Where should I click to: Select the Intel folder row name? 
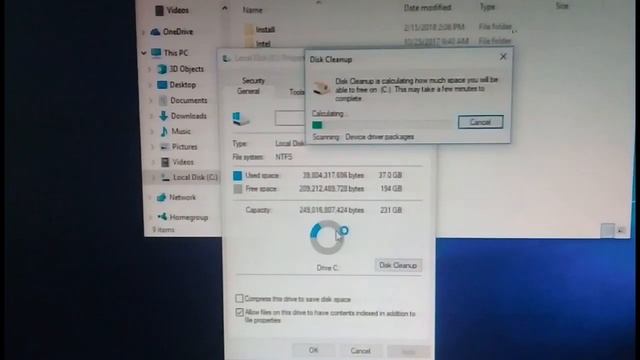(x=263, y=43)
